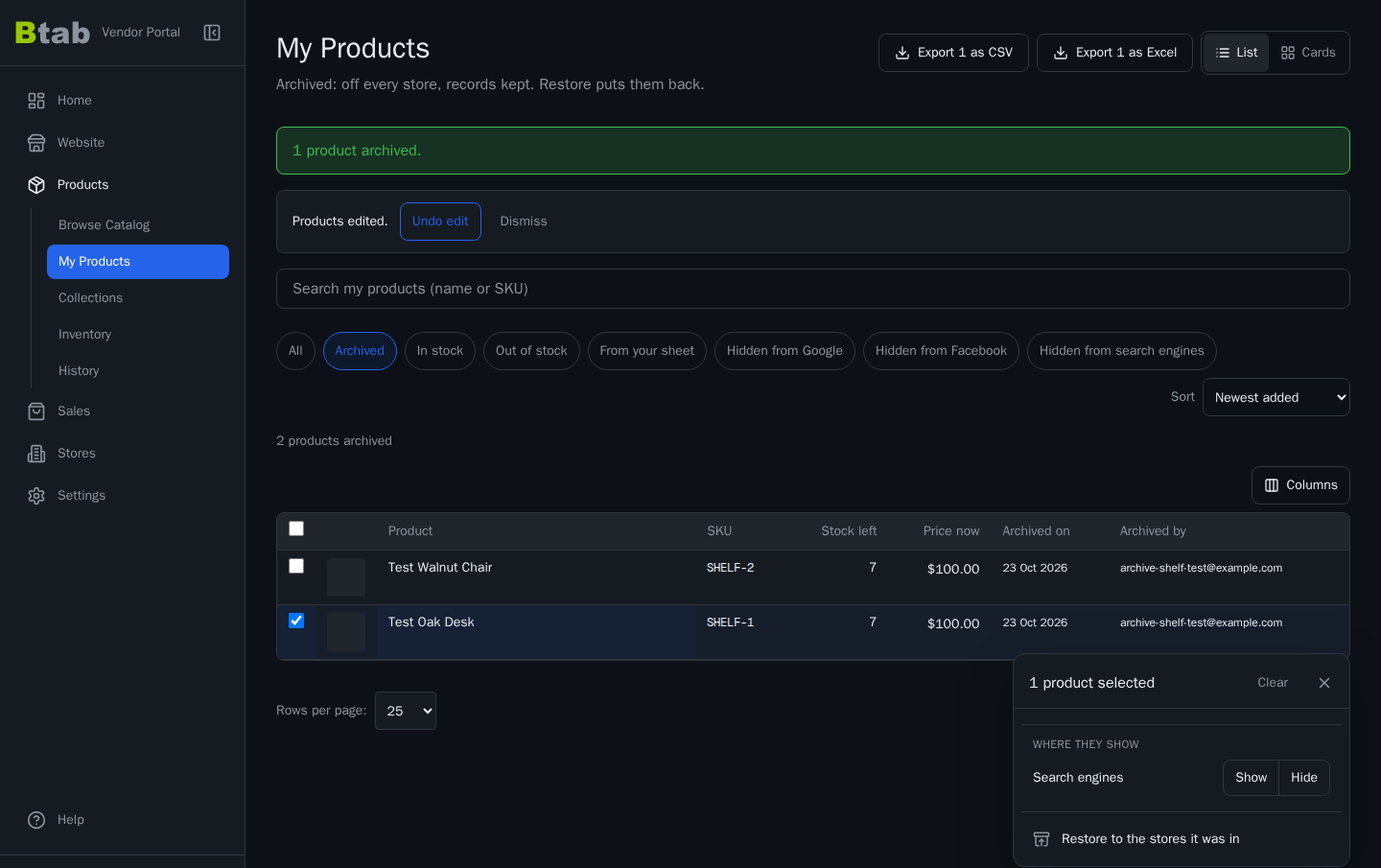This screenshot has width=1381, height=868.
Task: Open History in sidebar
Action: coord(138,371)
